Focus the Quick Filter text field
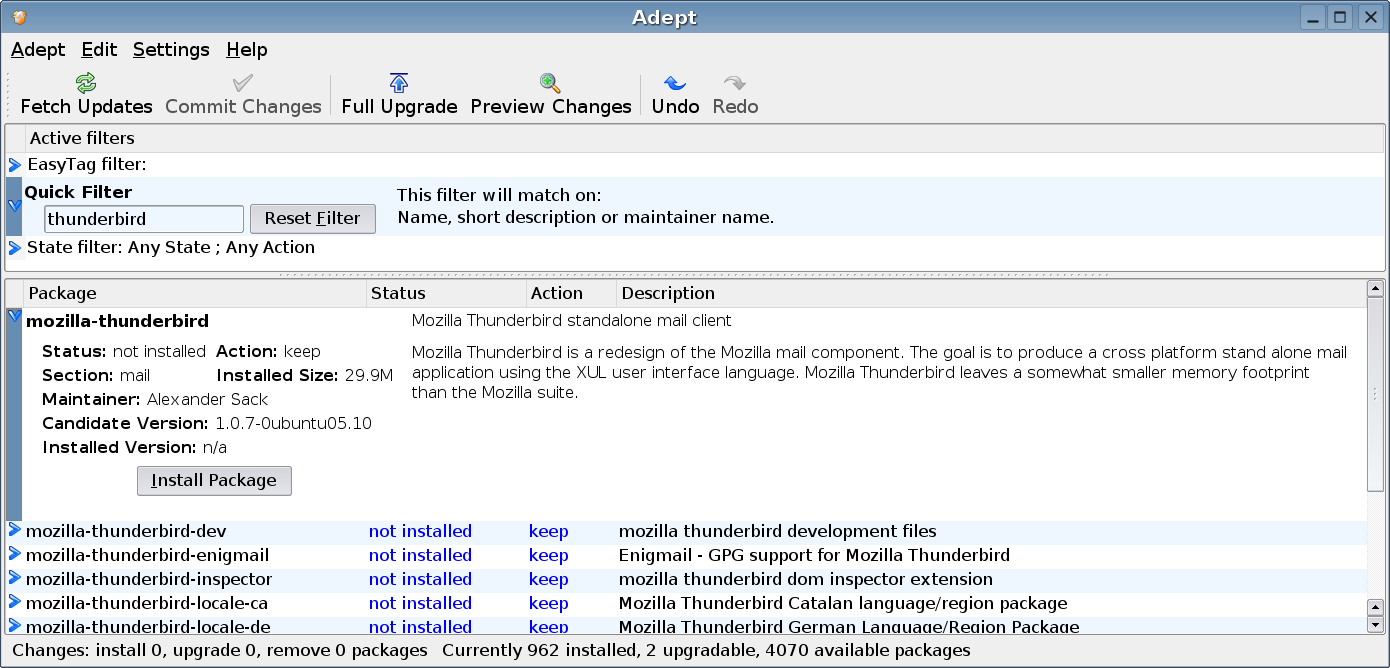The width and height of the screenshot is (1390, 668). (144, 219)
